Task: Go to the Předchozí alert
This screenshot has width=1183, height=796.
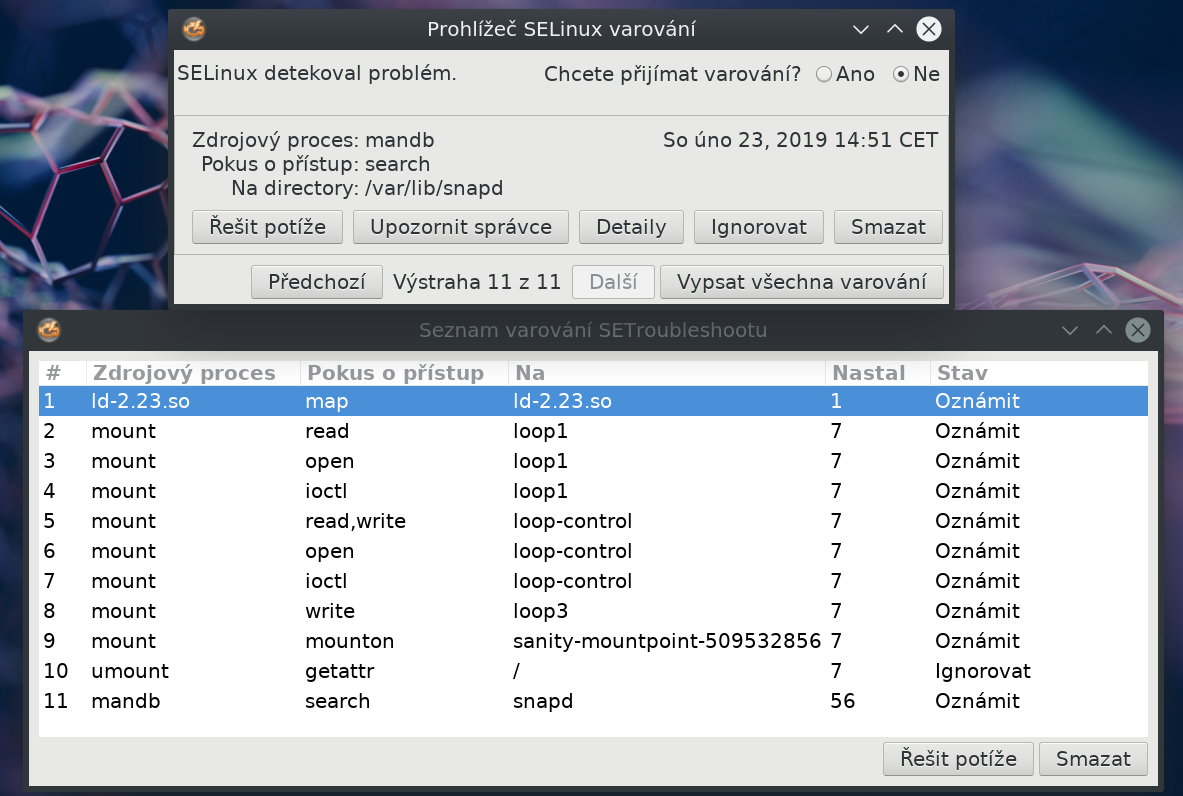Action: pos(317,282)
